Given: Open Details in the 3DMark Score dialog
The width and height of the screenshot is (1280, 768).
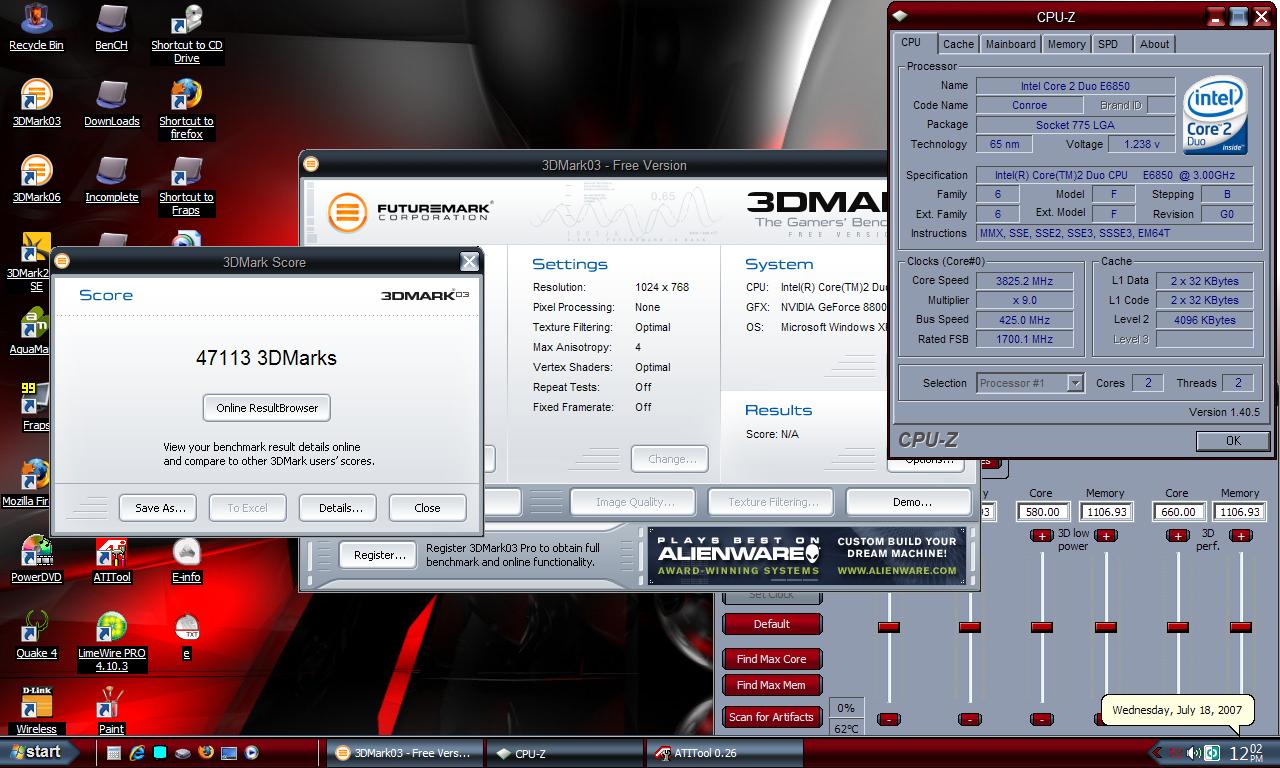Looking at the screenshot, I should click(x=340, y=508).
